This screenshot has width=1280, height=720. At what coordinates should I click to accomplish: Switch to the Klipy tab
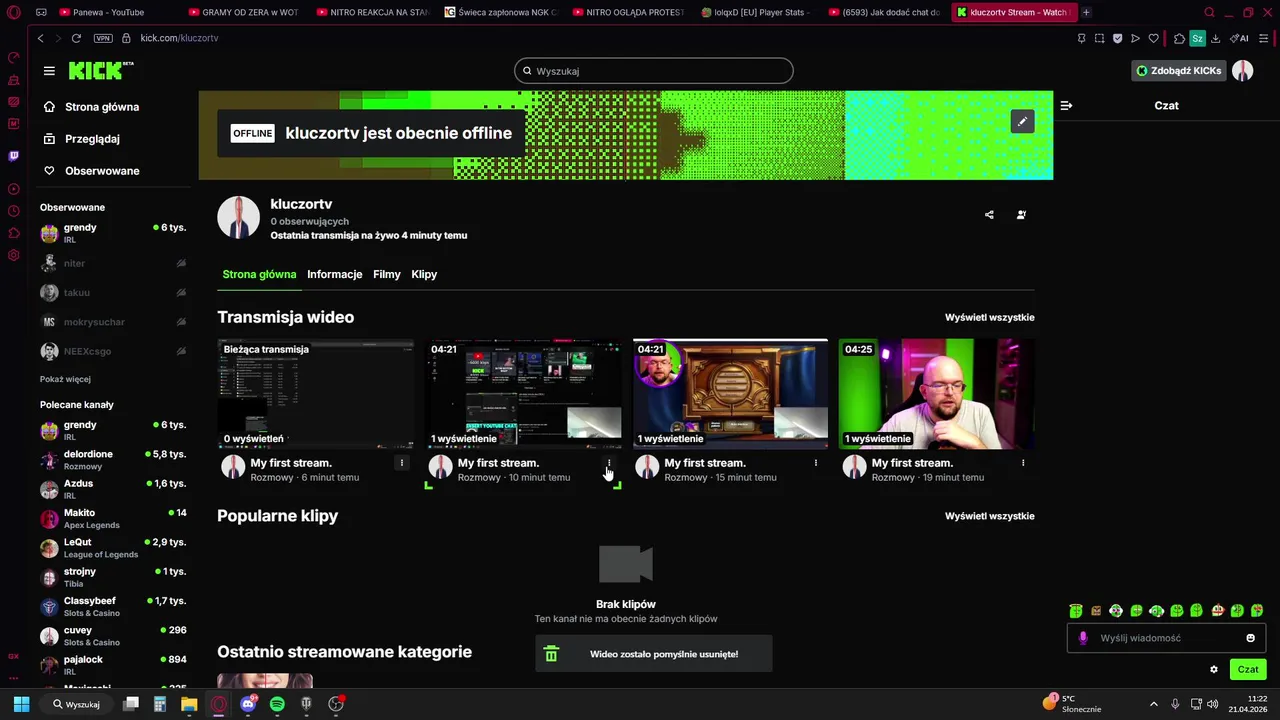[x=424, y=274]
